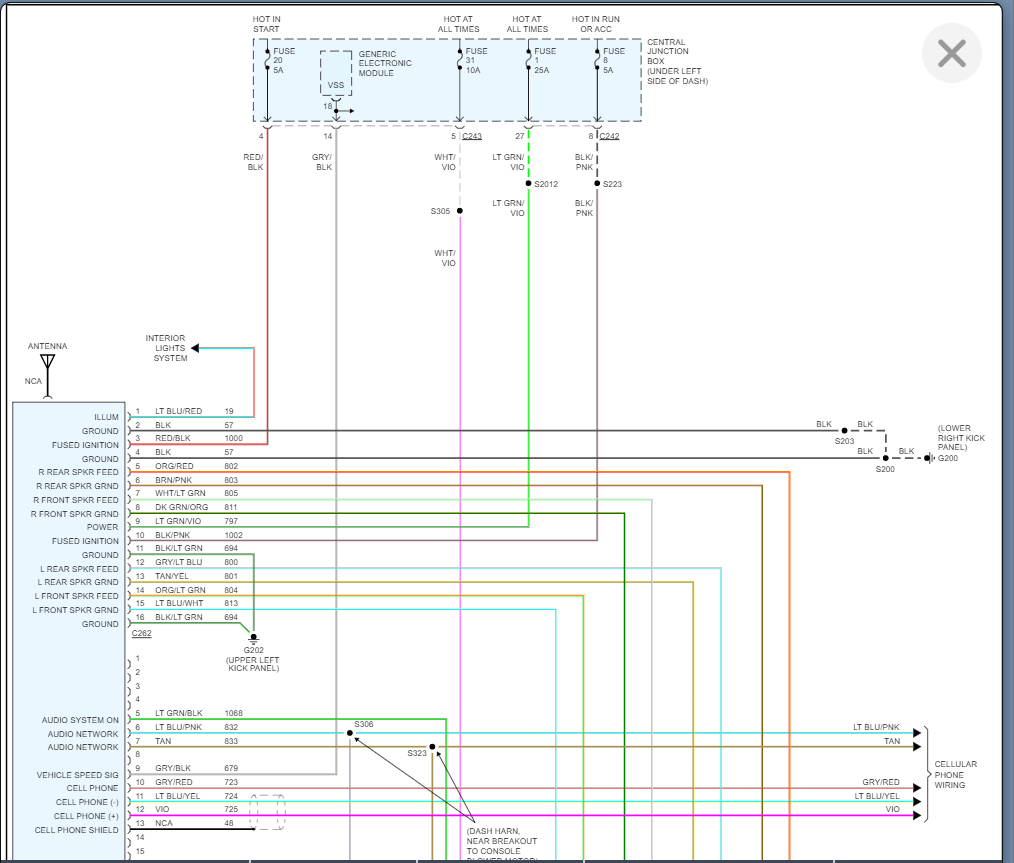The height and width of the screenshot is (863, 1014).
Task: Click the 'L FRONT SPKR FEED' label
Action: click(x=76, y=596)
